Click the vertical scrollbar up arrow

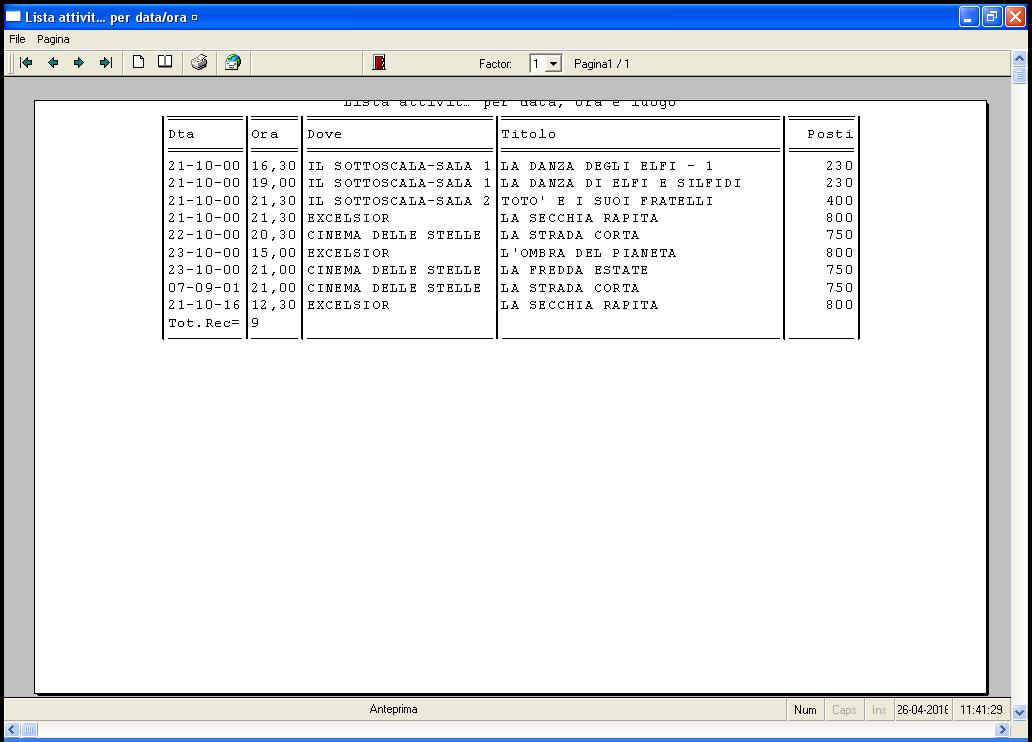click(1019, 59)
